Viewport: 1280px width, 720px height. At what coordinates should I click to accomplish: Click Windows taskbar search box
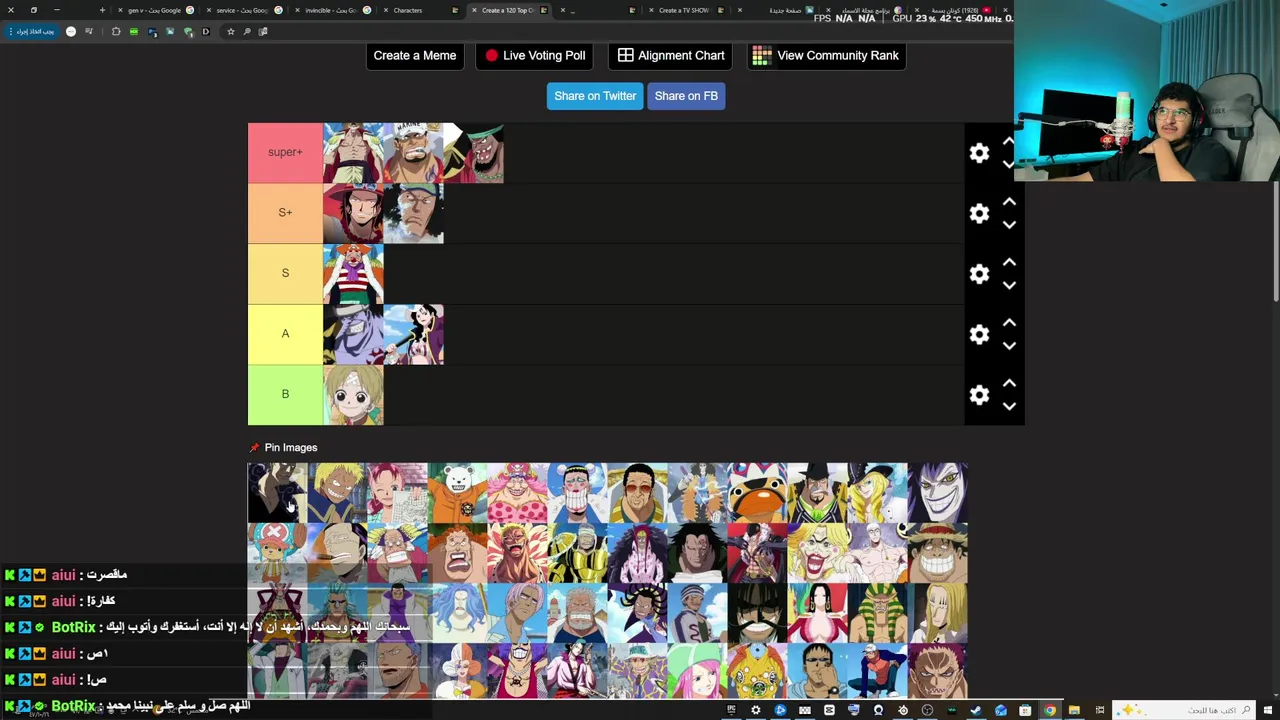[1184, 710]
